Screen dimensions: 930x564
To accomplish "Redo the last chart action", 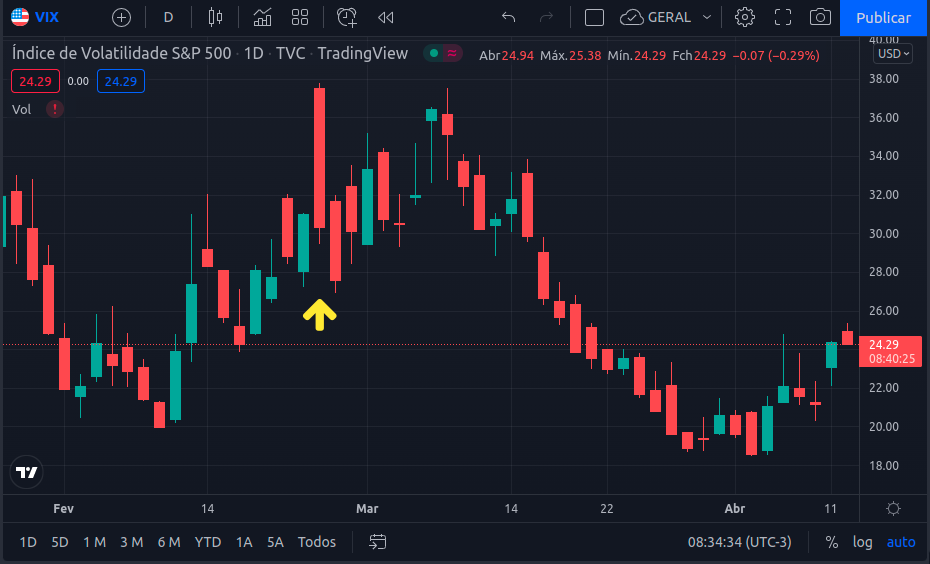I will (546, 18).
